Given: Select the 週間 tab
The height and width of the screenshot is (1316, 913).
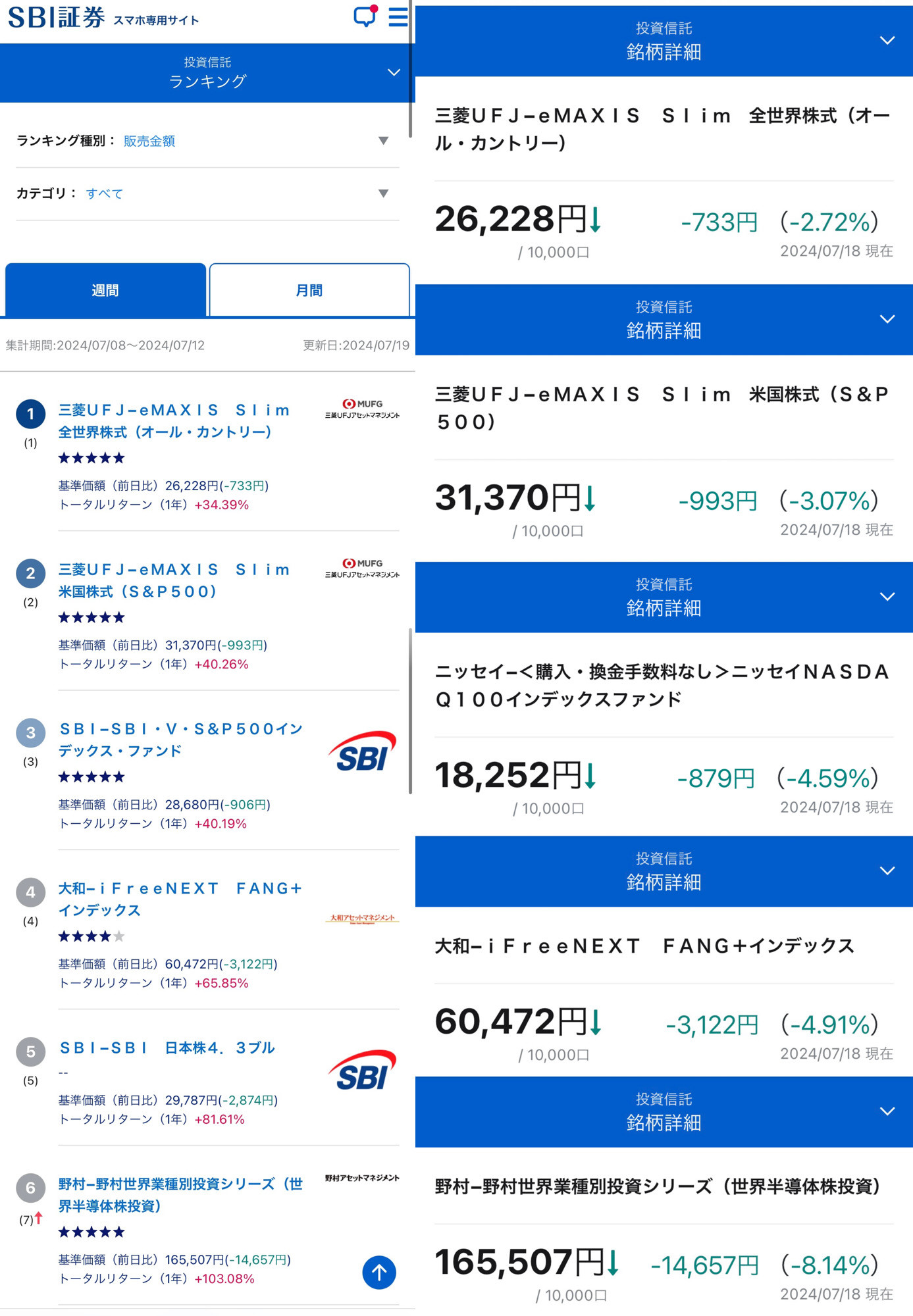Looking at the screenshot, I should (x=105, y=290).
